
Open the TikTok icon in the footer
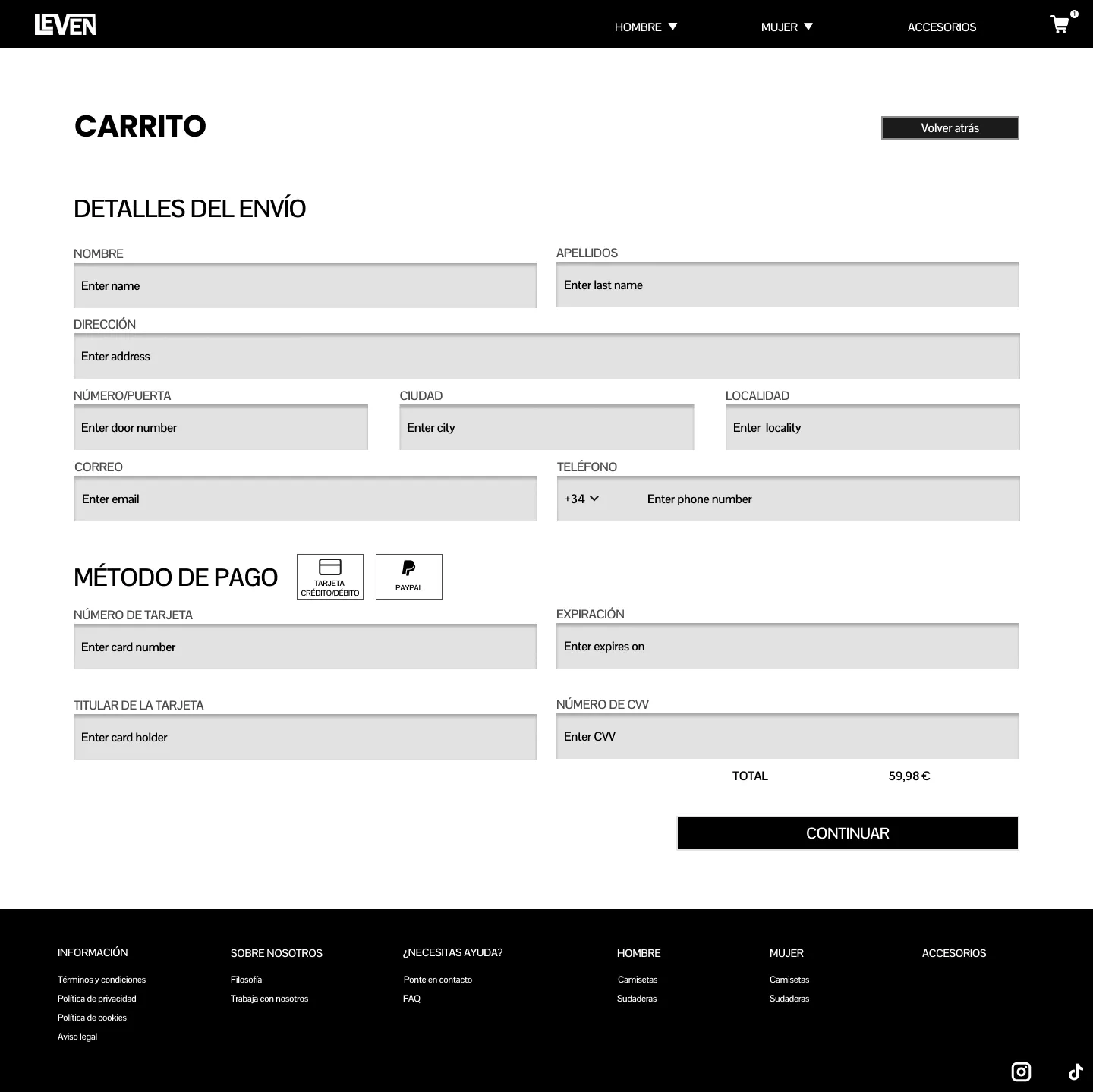coord(1076,1072)
